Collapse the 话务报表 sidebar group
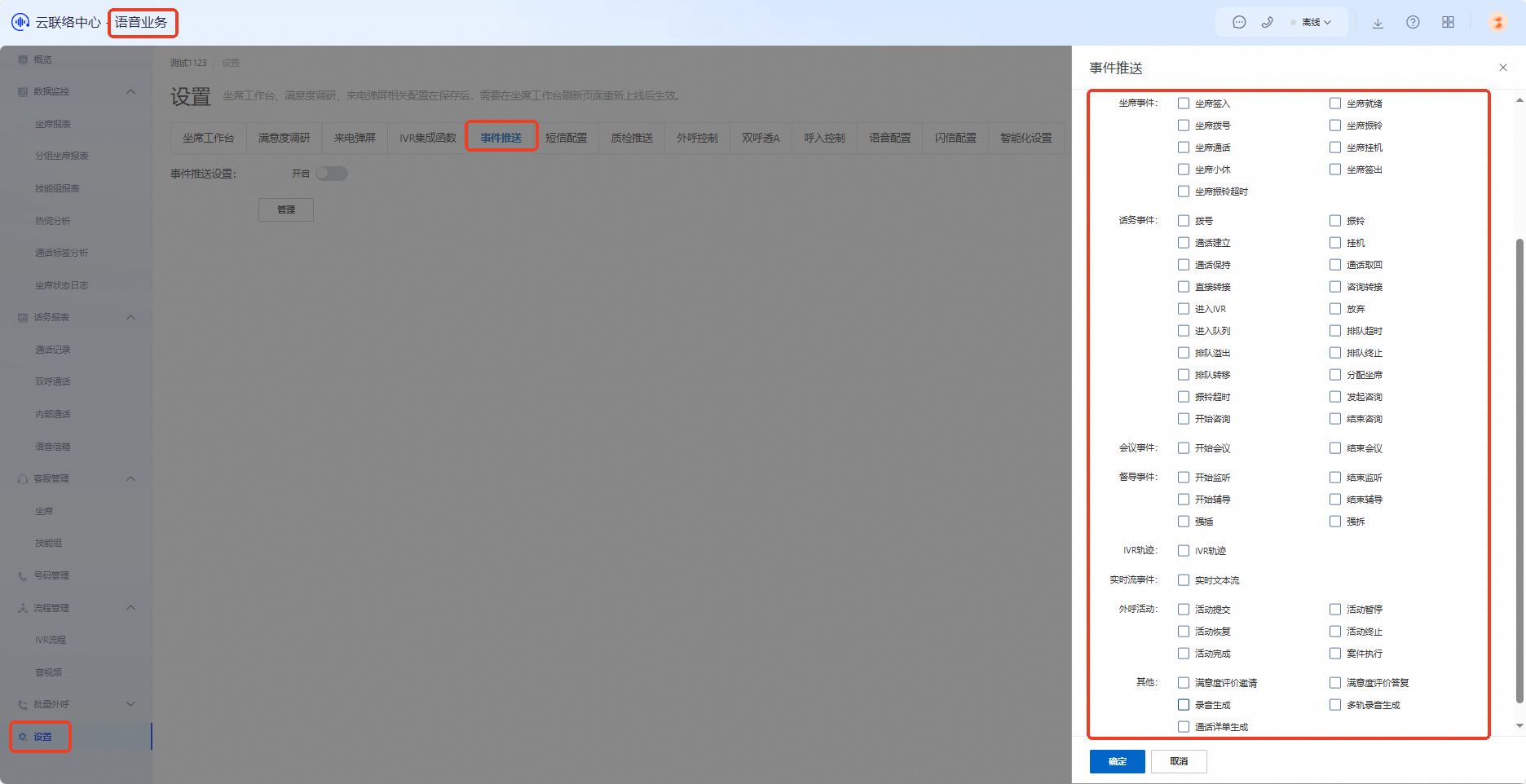 point(130,317)
